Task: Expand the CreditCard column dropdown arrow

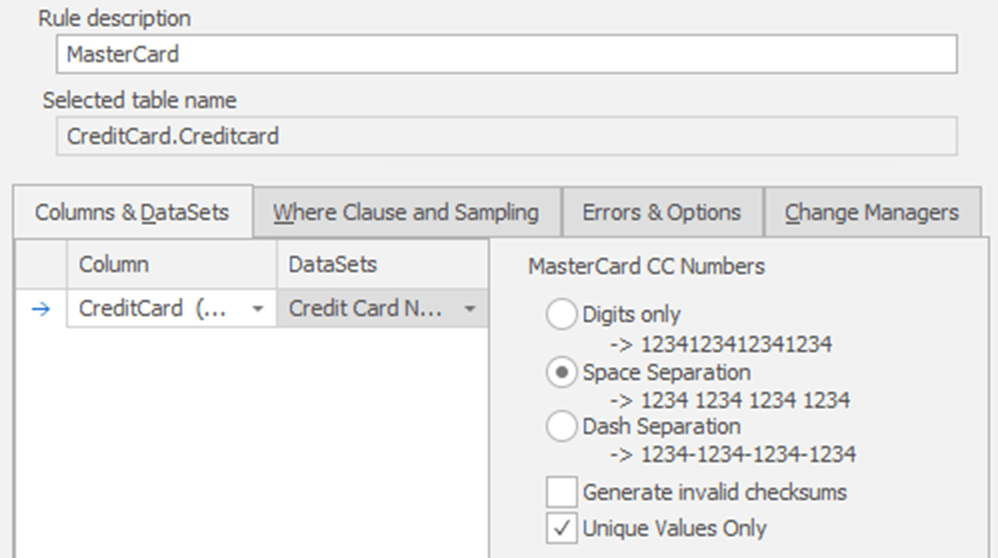Action: 258,309
